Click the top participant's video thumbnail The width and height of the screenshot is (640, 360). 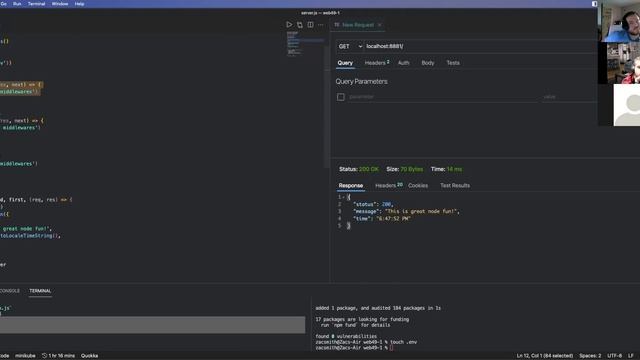click(619, 22)
